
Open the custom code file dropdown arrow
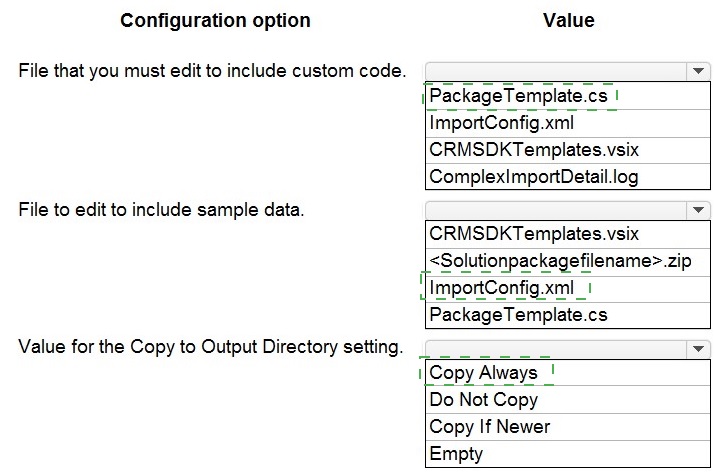pos(697,71)
